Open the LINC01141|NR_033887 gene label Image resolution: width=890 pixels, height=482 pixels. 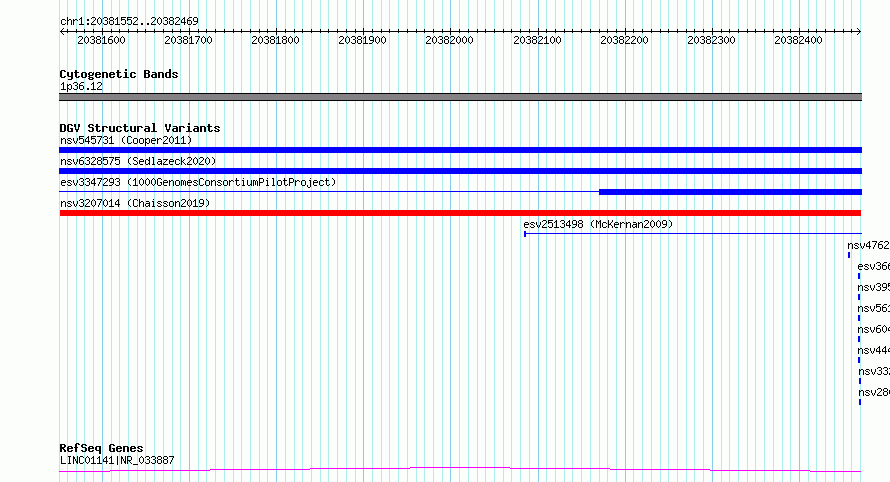(x=117, y=460)
